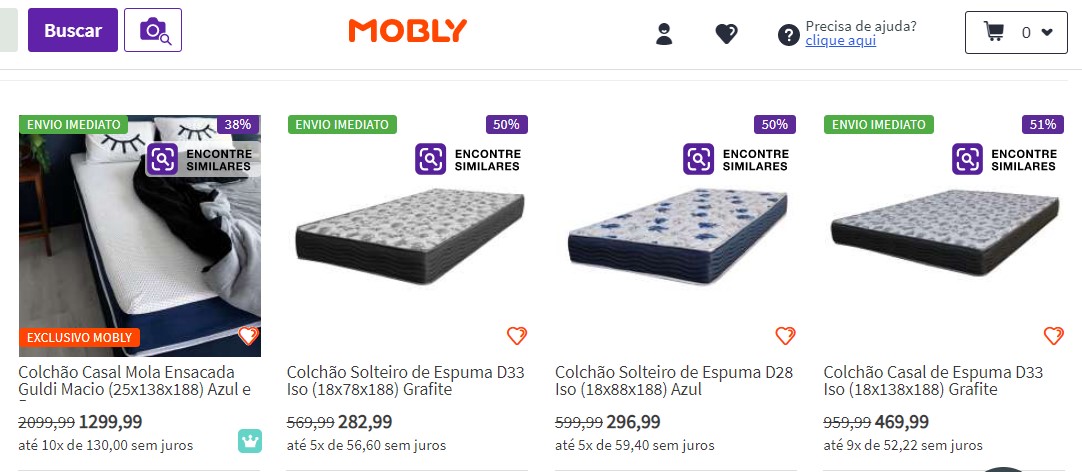Open Colchão Solteiro de Espuma D33 title
The width and height of the screenshot is (1082, 472).
[405, 381]
